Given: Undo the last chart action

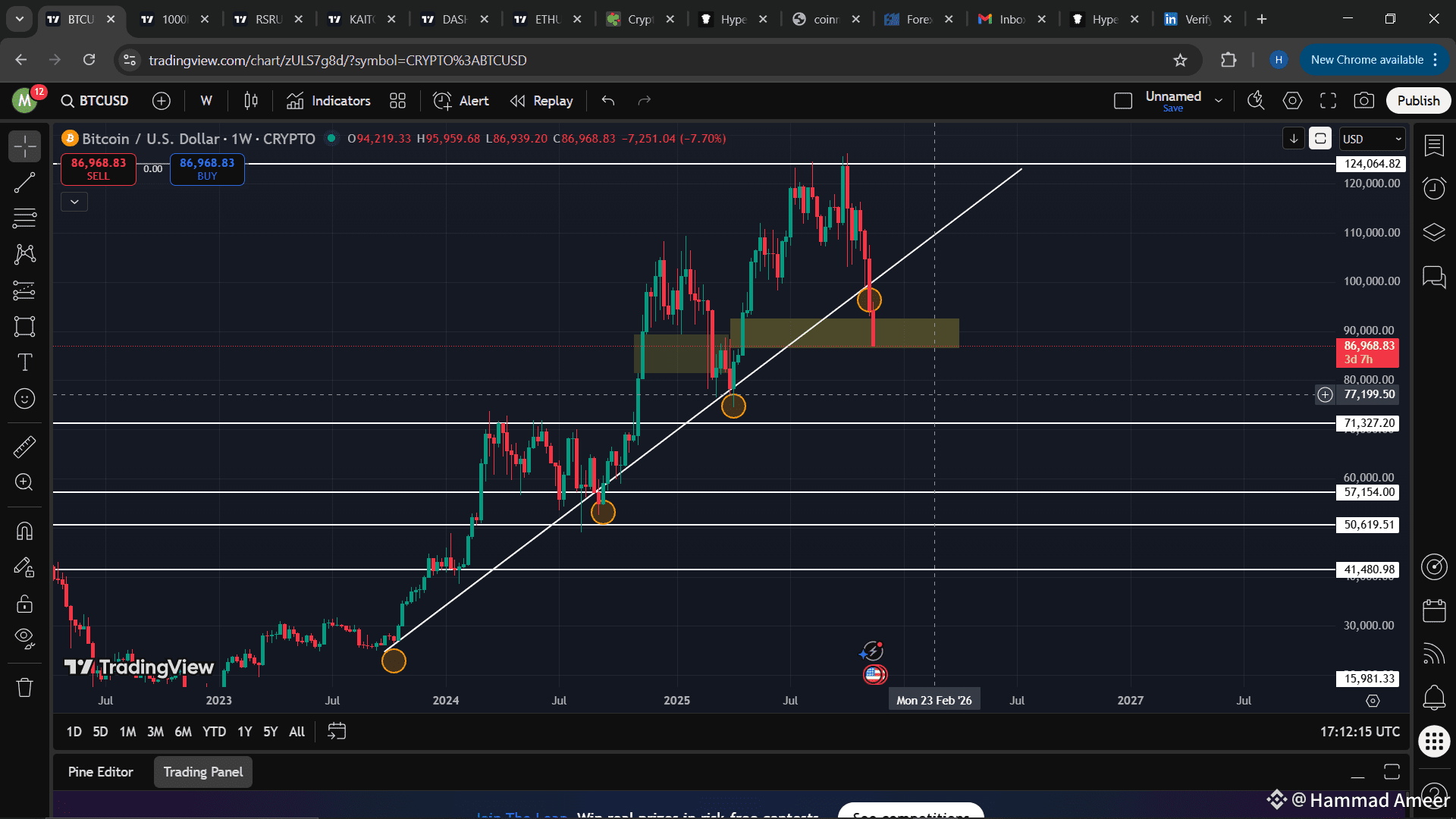Looking at the screenshot, I should (x=608, y=101).
